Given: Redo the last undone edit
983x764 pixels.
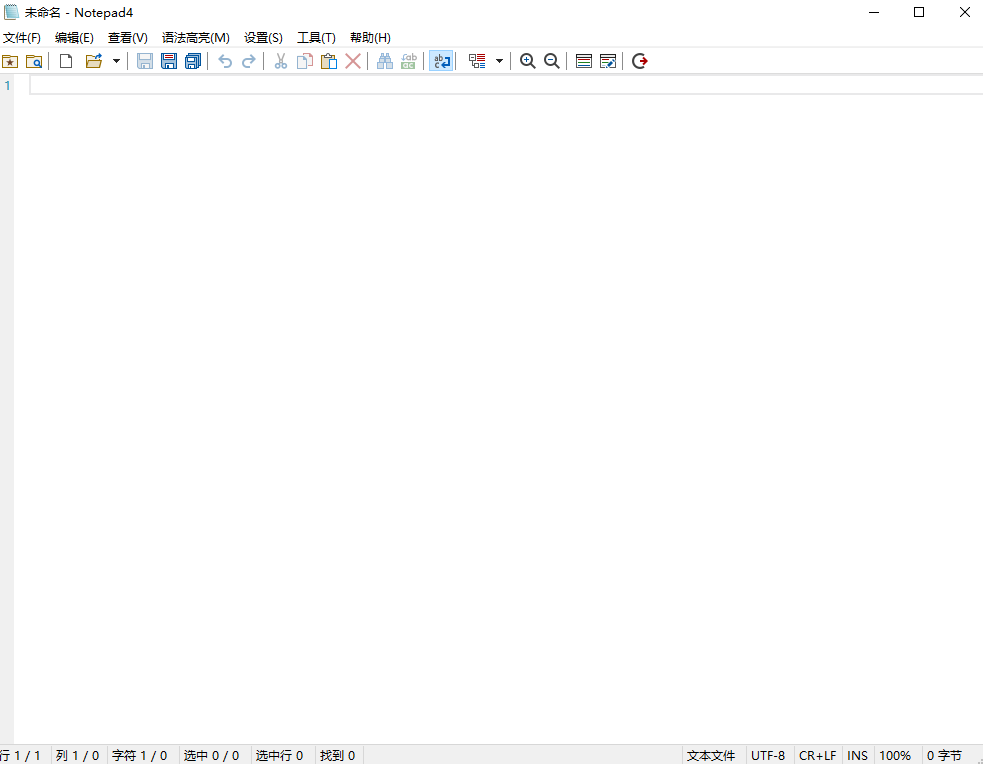Looking at the screenshot, I should click(249, 61).
